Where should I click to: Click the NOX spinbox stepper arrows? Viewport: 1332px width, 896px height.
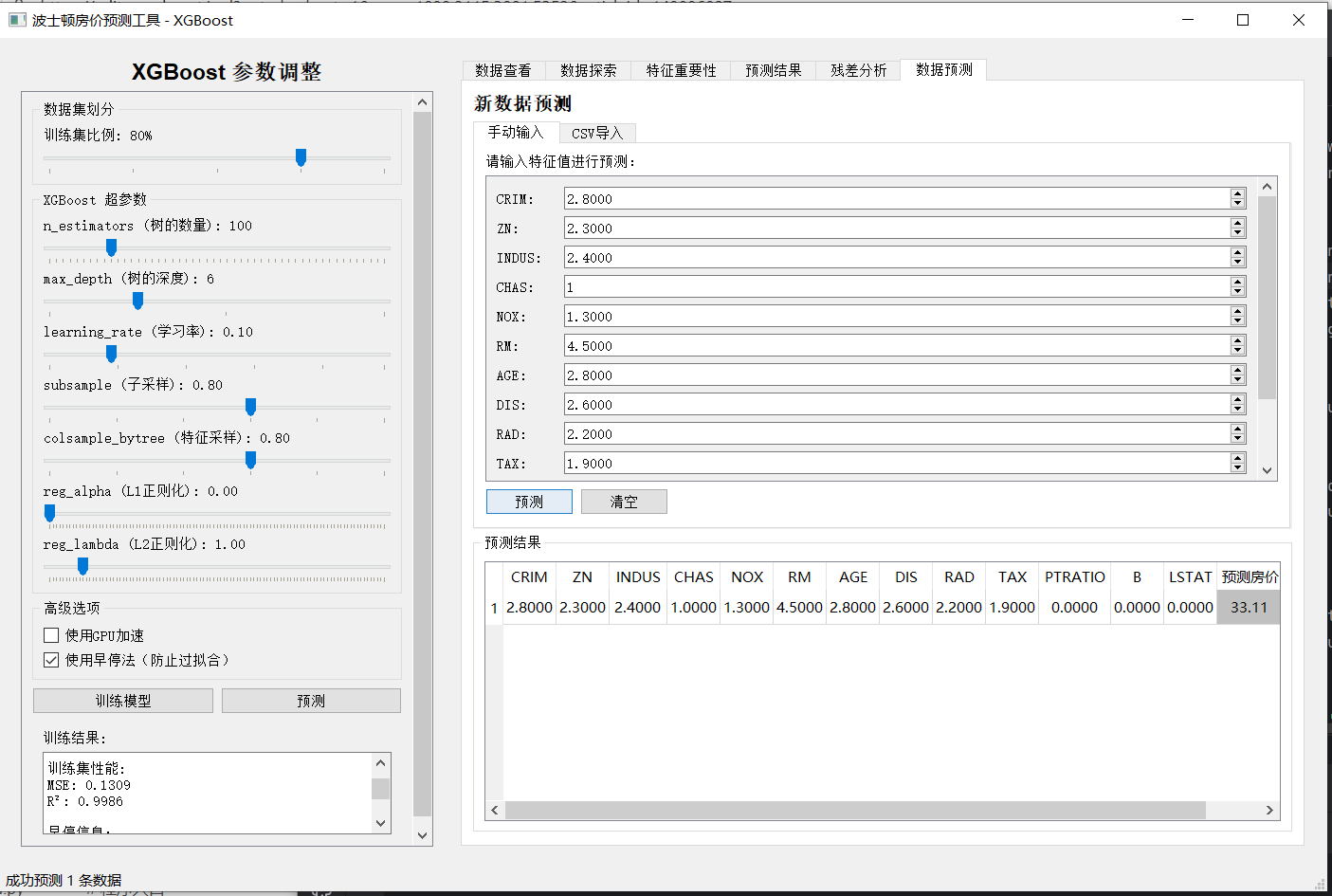(1237, 316)
